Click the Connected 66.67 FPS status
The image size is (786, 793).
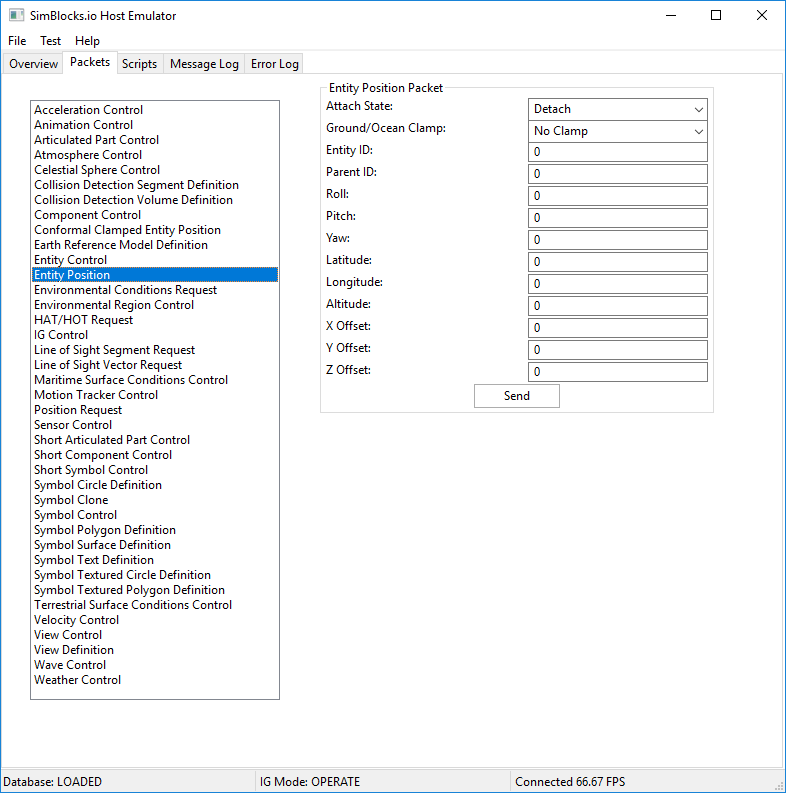570,782
